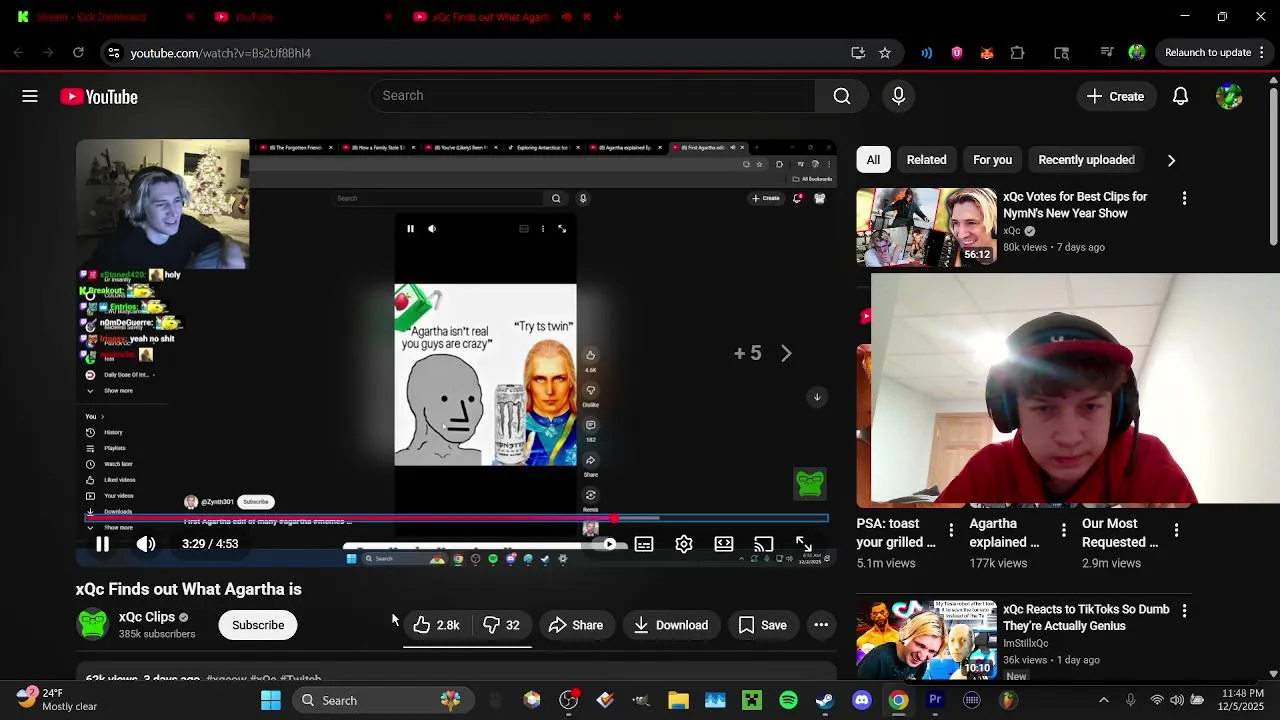Open Premiere Pro from the taskbar

(x=935, y=700)
